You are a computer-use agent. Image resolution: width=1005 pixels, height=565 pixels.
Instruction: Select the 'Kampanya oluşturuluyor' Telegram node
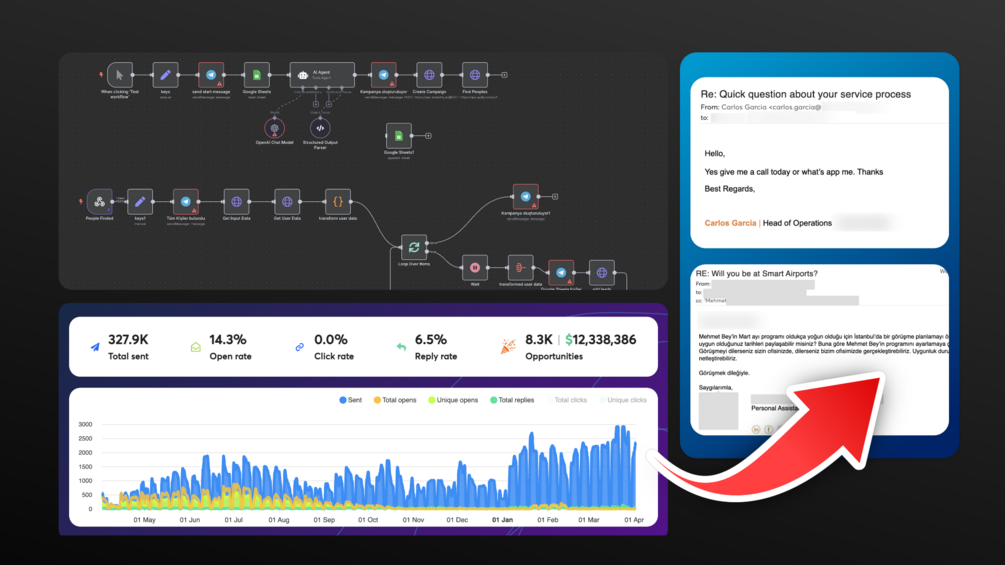[383, 75]
